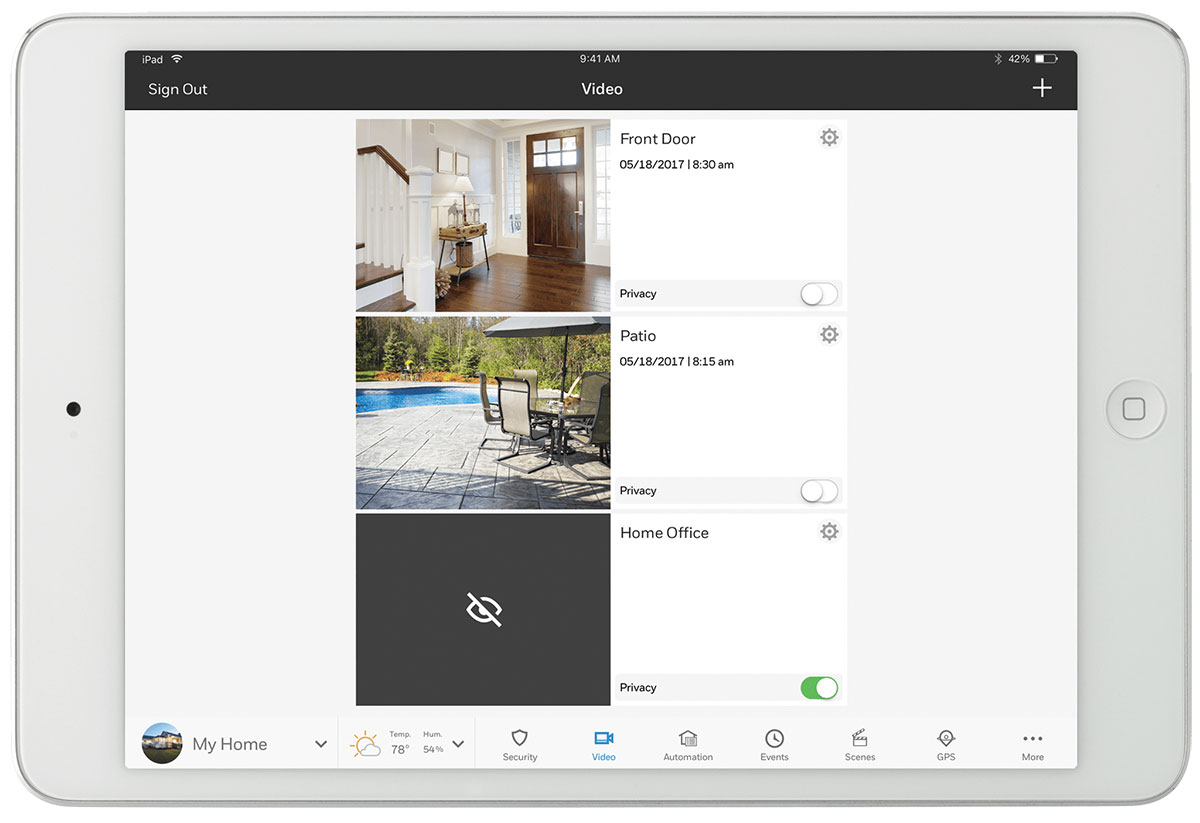Select the Video tab
The image size is (1200, 823).
point(604,745)
